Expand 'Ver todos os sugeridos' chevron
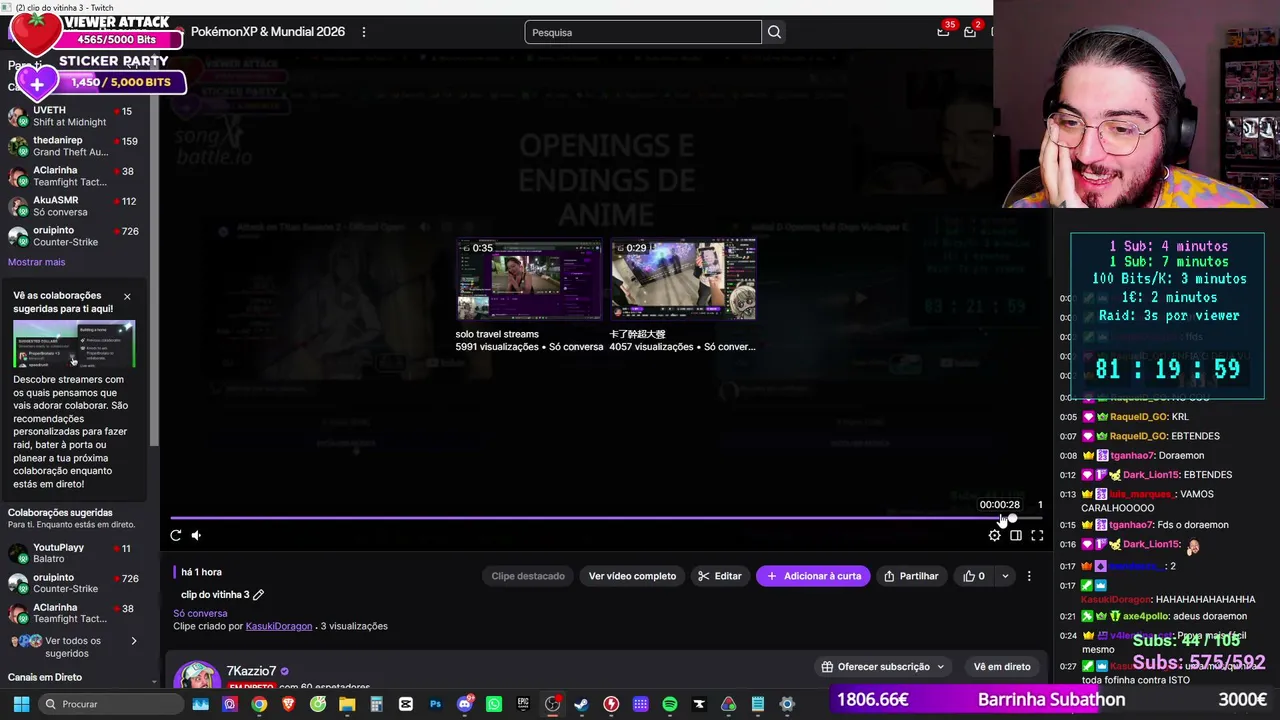Image resolution: width=1280 pixels, height=720 pixels. point(134,641)
